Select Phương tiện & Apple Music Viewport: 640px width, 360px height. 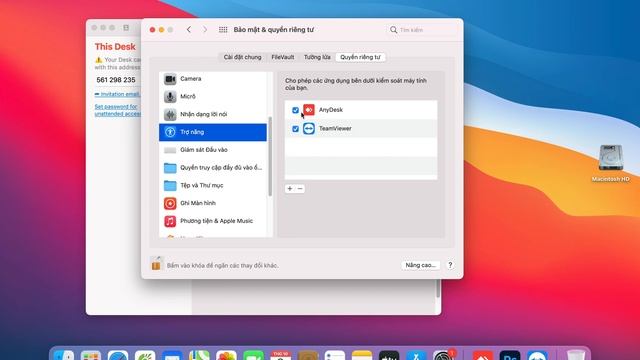(213, 221)
